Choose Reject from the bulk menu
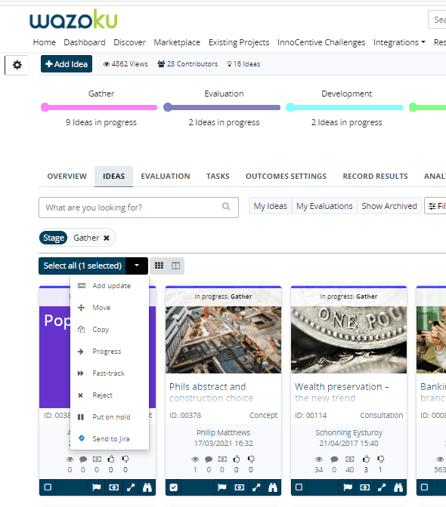Screen dimensions: 446x507 click(110, 395)
